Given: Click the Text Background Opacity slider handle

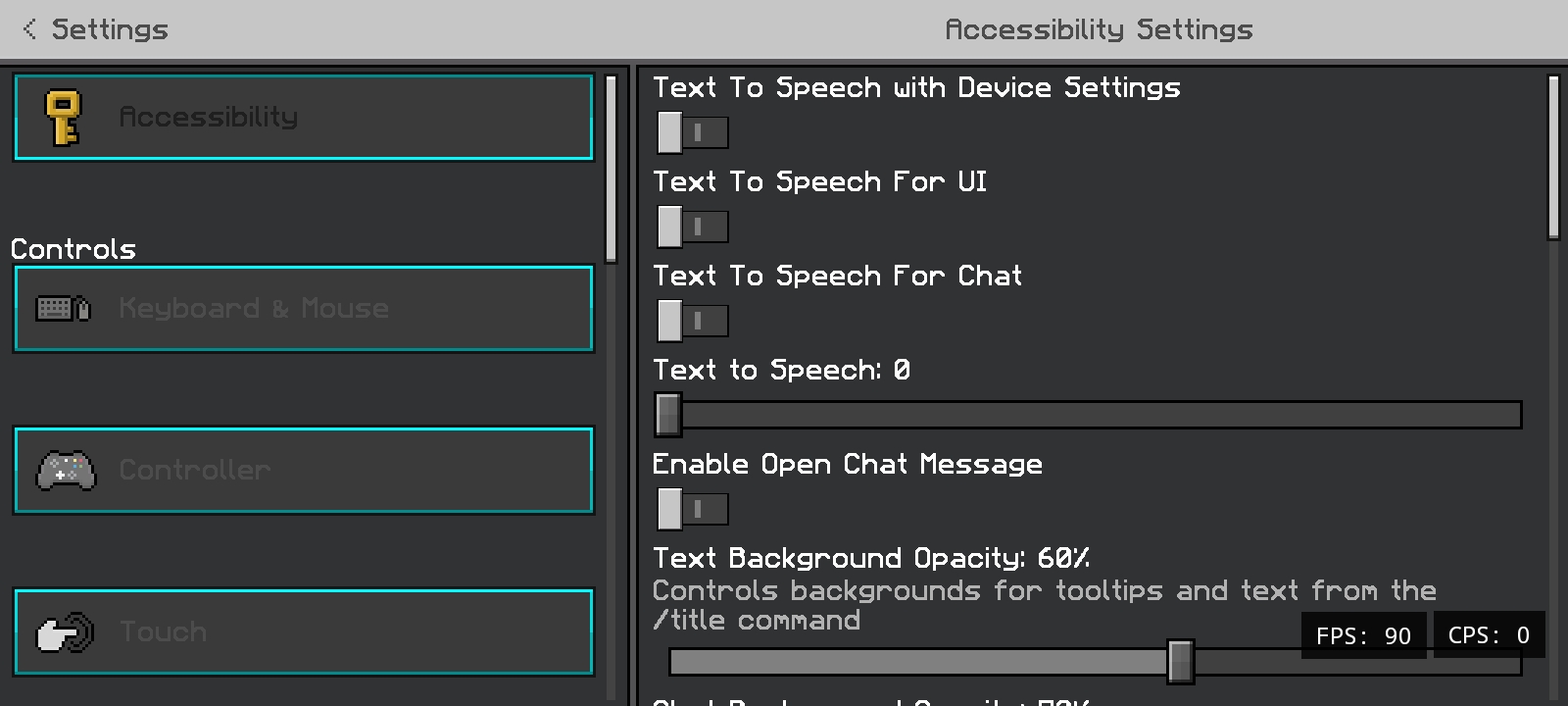Looking at the screenshot, I should coord(1181,662).
